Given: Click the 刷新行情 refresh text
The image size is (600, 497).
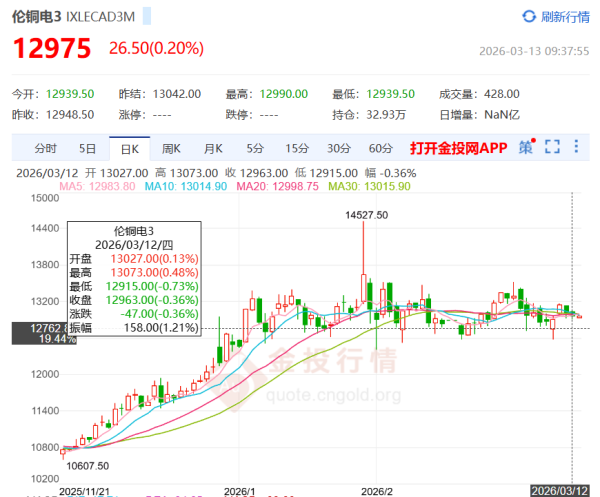Looking at the screenshot, I should pyautogui.click(x=565, y=17).
